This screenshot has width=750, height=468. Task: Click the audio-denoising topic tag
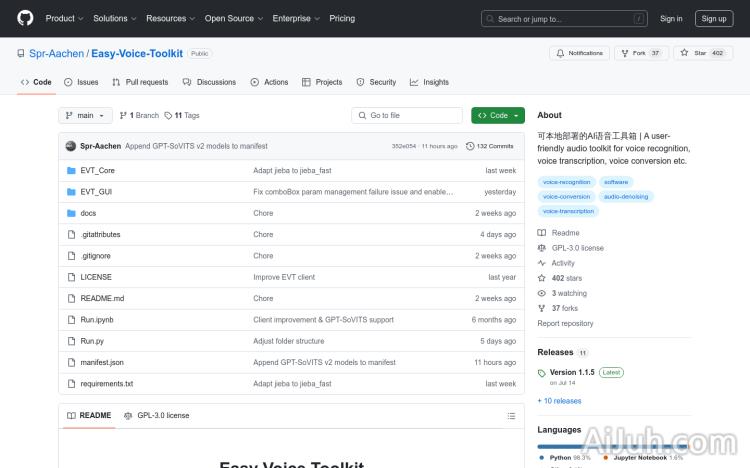point(626,197)
